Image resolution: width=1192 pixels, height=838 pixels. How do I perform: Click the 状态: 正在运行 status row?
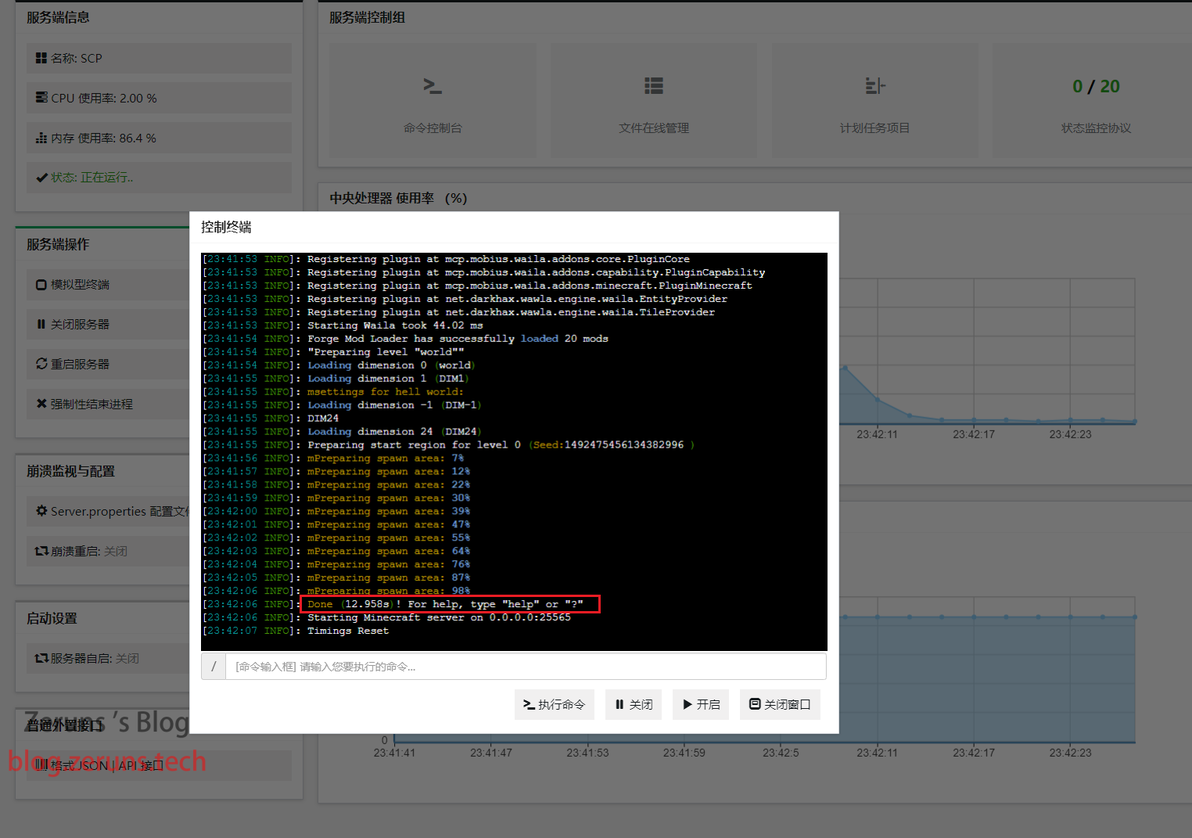tap(159, 177)
